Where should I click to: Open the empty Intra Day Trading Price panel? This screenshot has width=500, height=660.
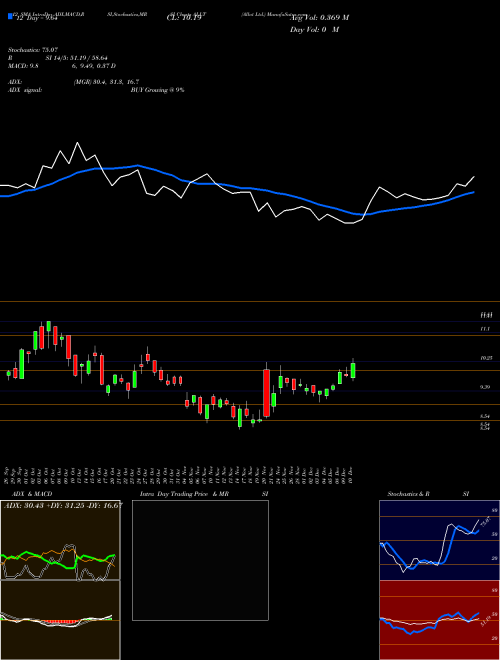click(x=200, y=560)
